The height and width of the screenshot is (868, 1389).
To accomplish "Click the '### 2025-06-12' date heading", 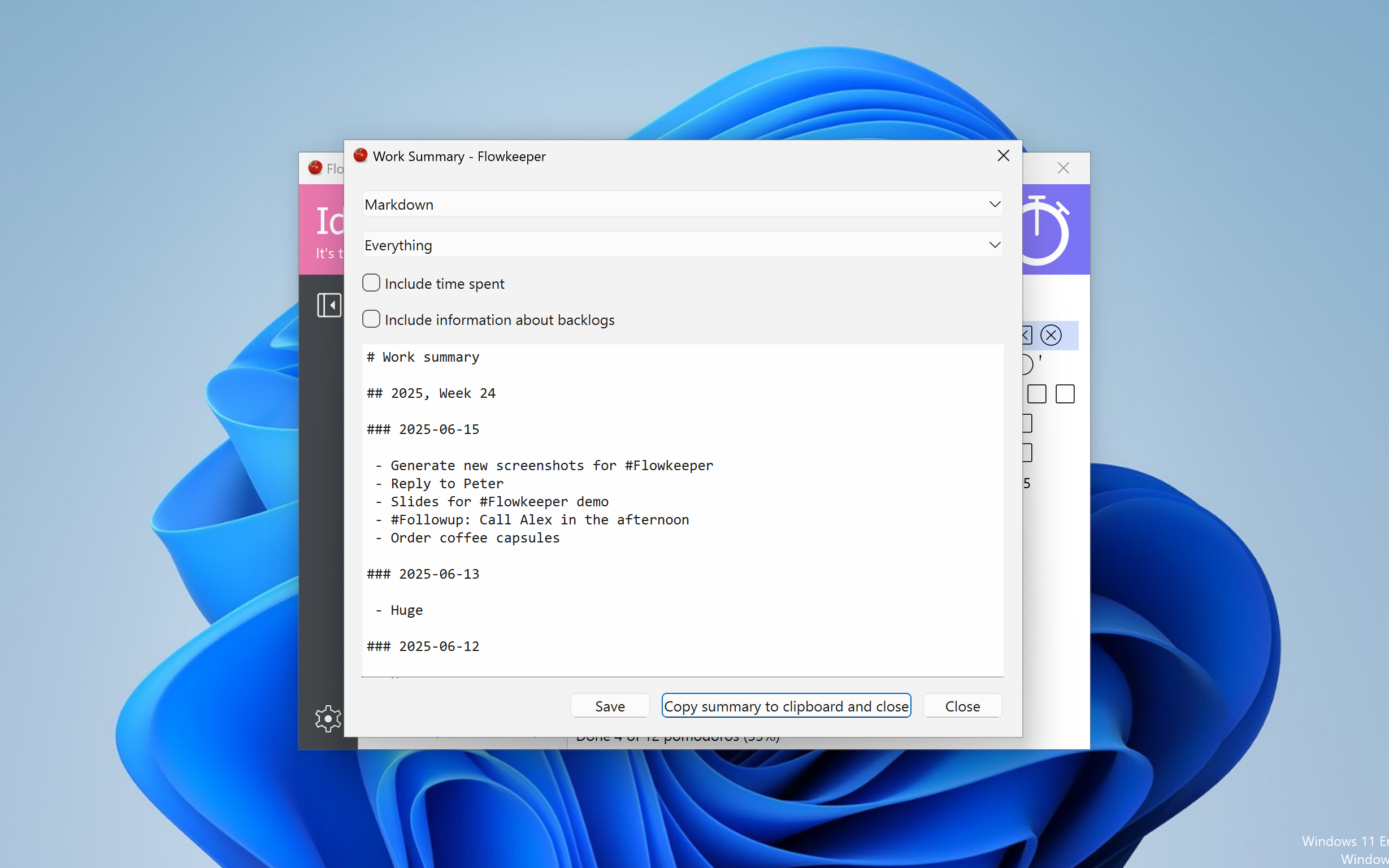I will (423, 646).
